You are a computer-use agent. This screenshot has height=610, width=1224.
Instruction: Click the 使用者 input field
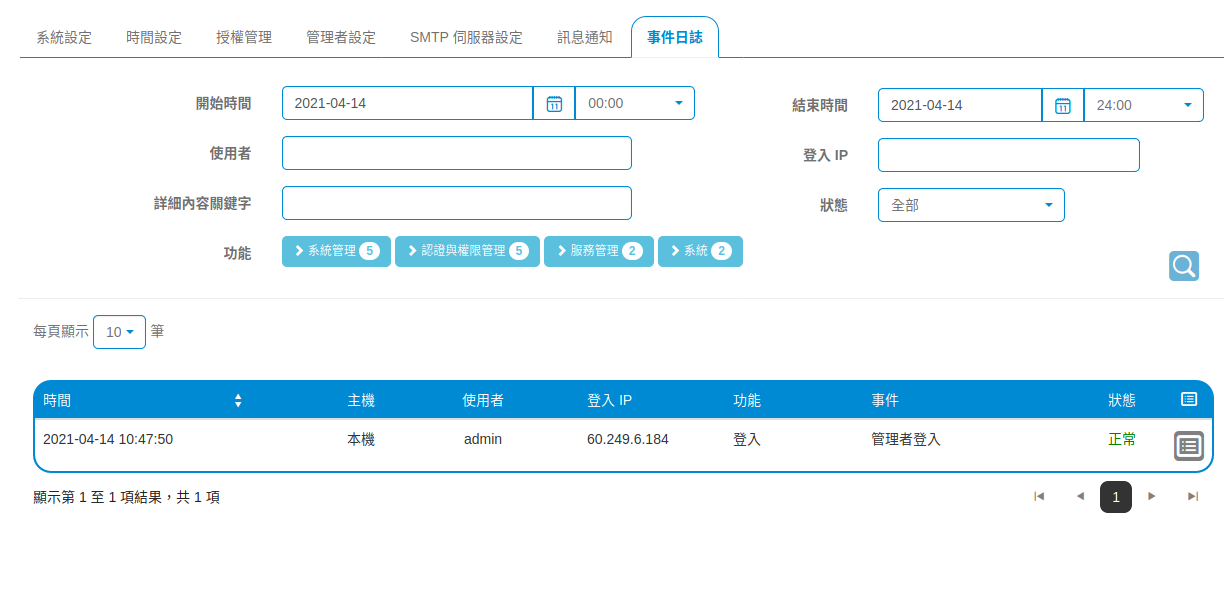457,153
